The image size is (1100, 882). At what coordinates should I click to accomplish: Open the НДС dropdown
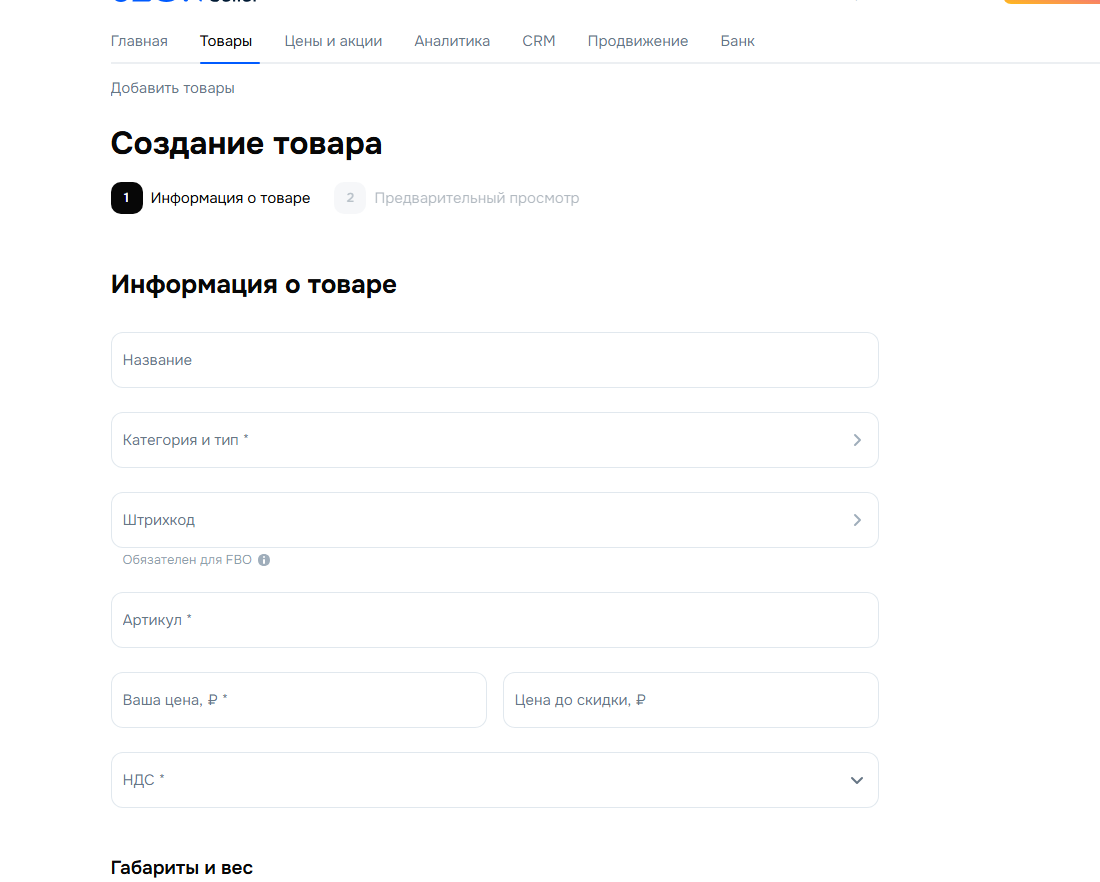pyautogui.click(x=856, y=780)
